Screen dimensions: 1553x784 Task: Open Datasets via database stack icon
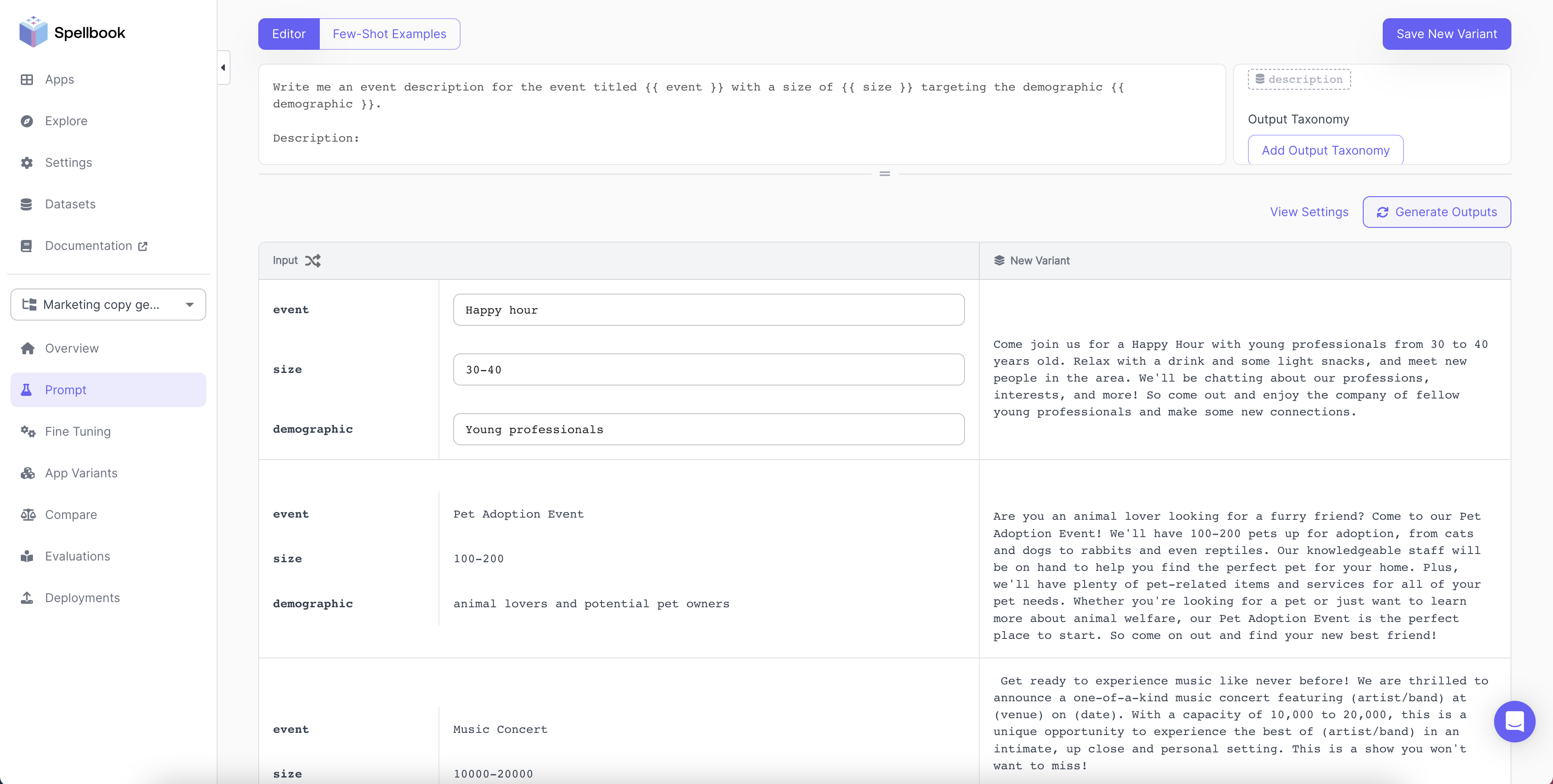click(26, 204)
